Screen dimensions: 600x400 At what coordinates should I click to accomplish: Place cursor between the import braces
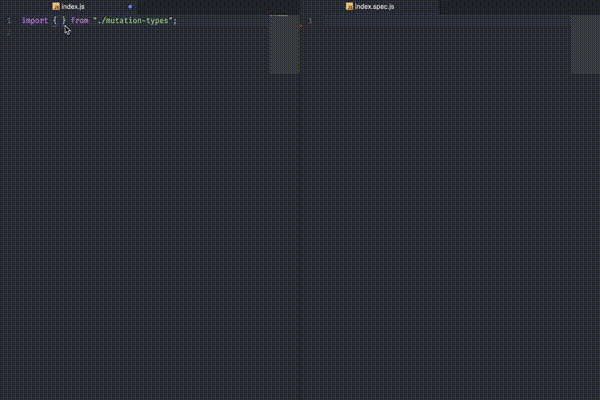click(x=59, y=21)
